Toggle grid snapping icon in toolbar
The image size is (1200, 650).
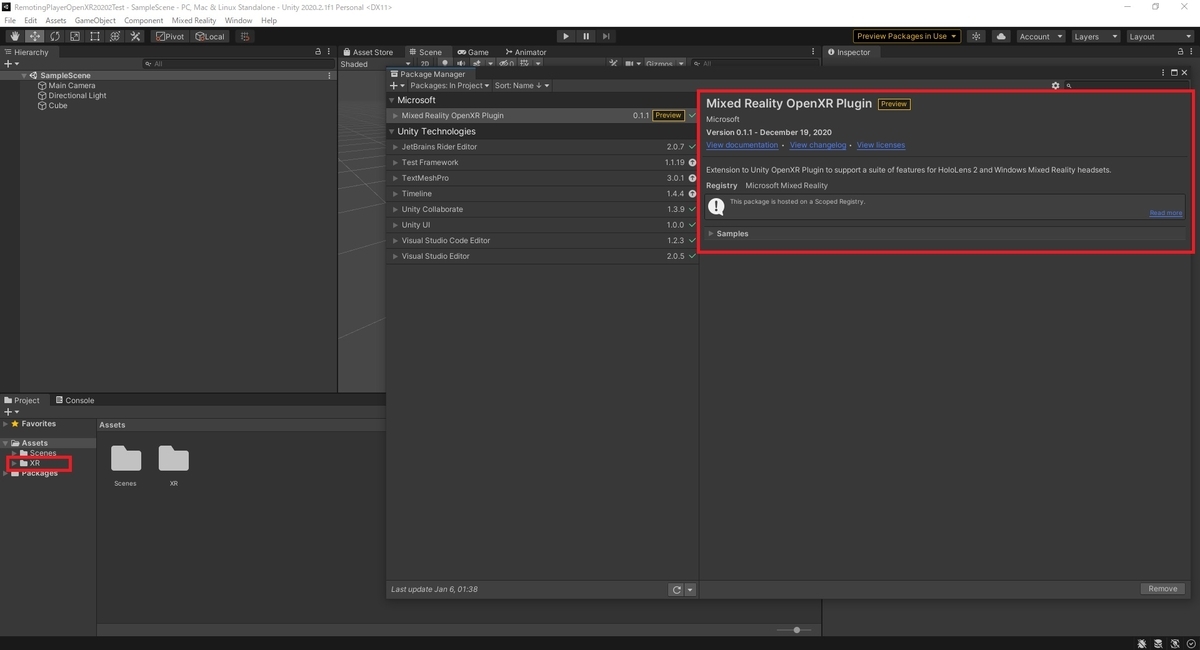pos(245,36)
